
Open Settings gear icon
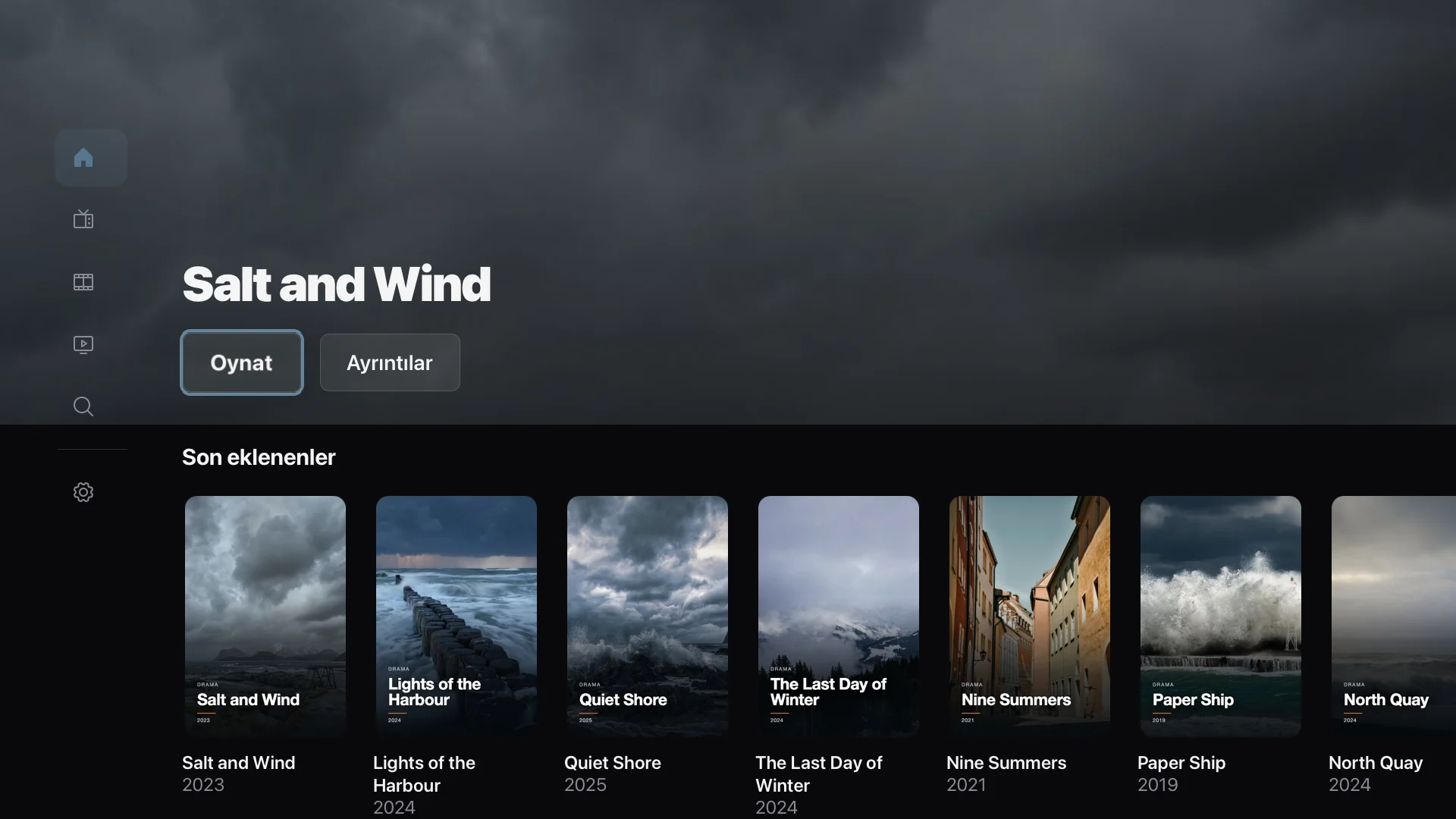[x=83, y=492]
